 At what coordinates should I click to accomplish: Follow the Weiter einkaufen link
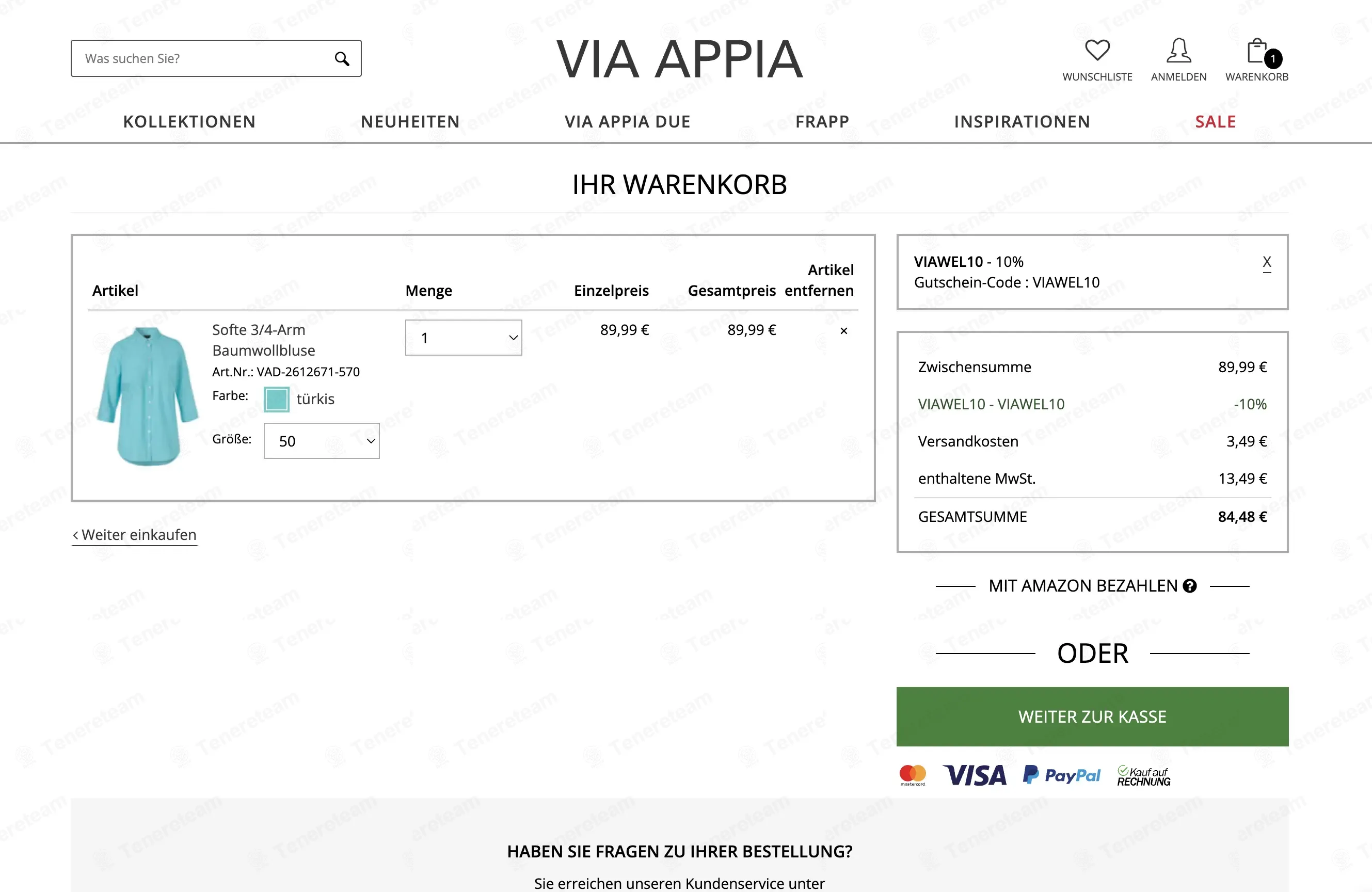point(134,534)
